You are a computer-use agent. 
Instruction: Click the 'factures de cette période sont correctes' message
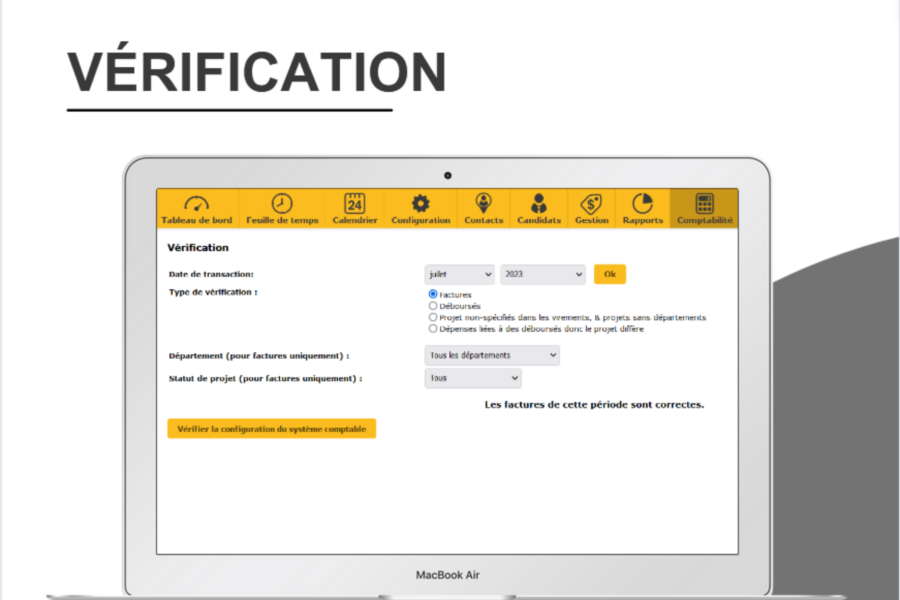[x=594, y=405]
